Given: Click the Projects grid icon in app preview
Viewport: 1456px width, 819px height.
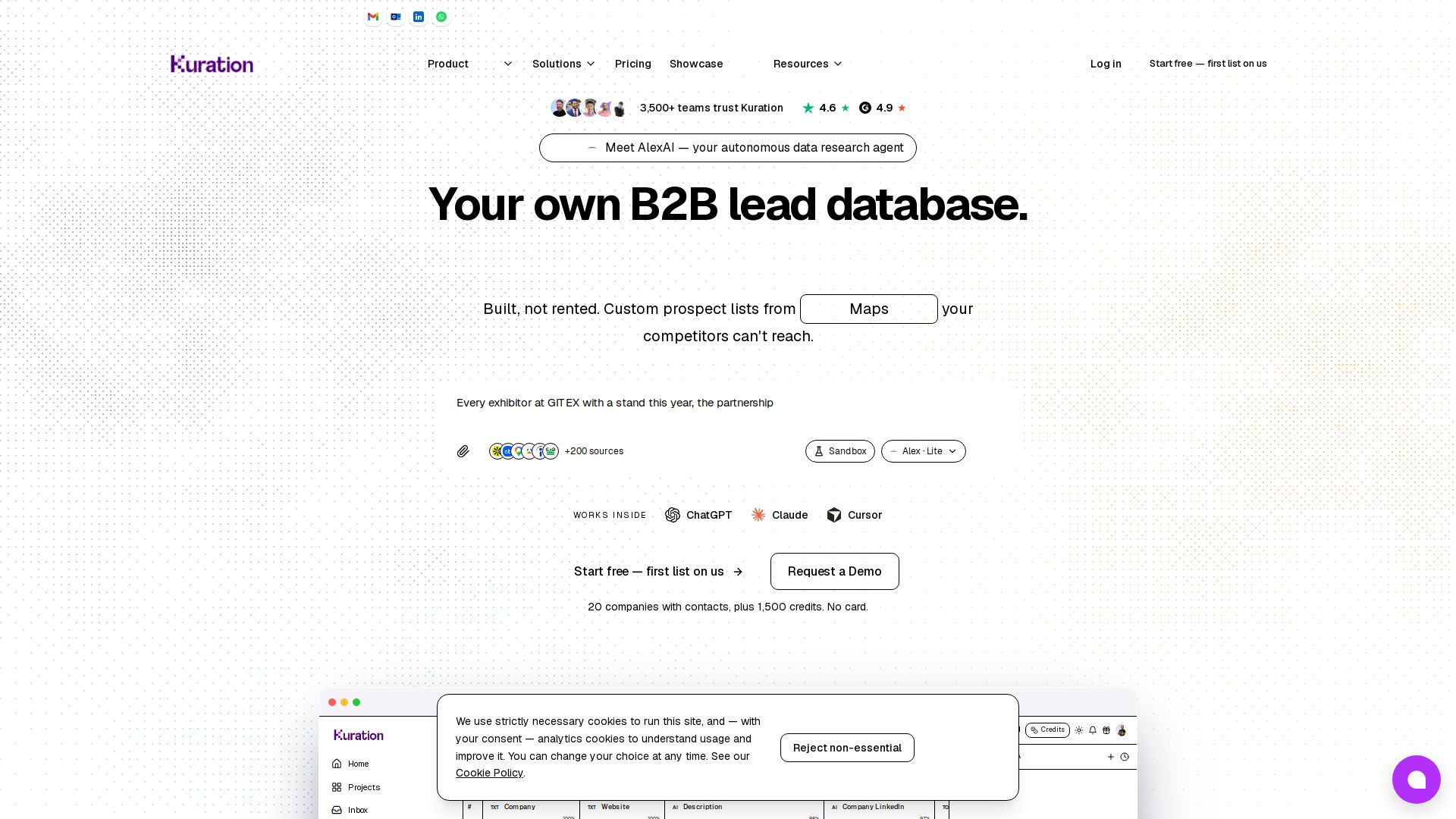Looking at the screenshot, I should click(337, 787).
